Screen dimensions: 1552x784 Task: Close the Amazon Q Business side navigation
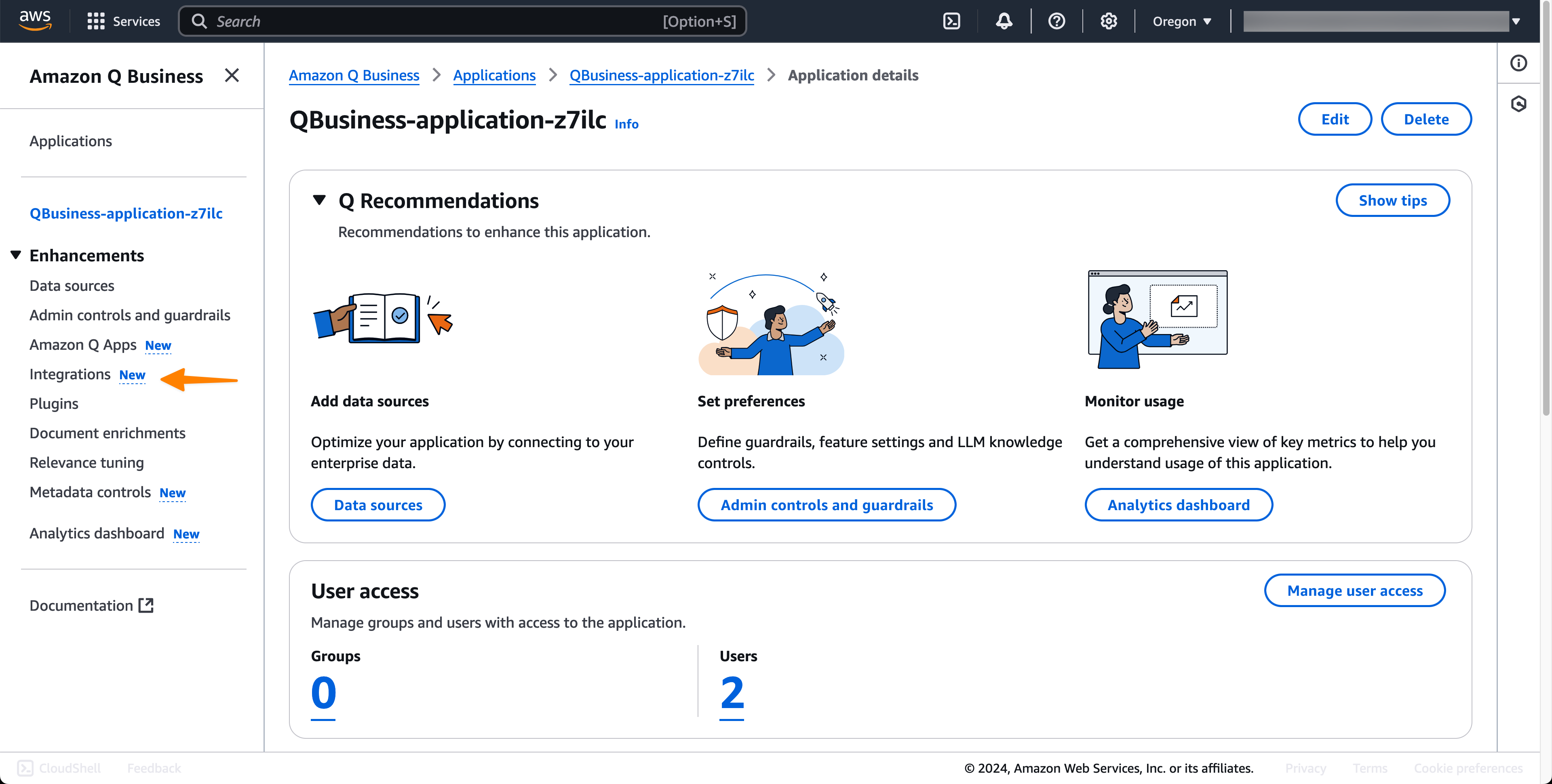(x=231, y=75)
